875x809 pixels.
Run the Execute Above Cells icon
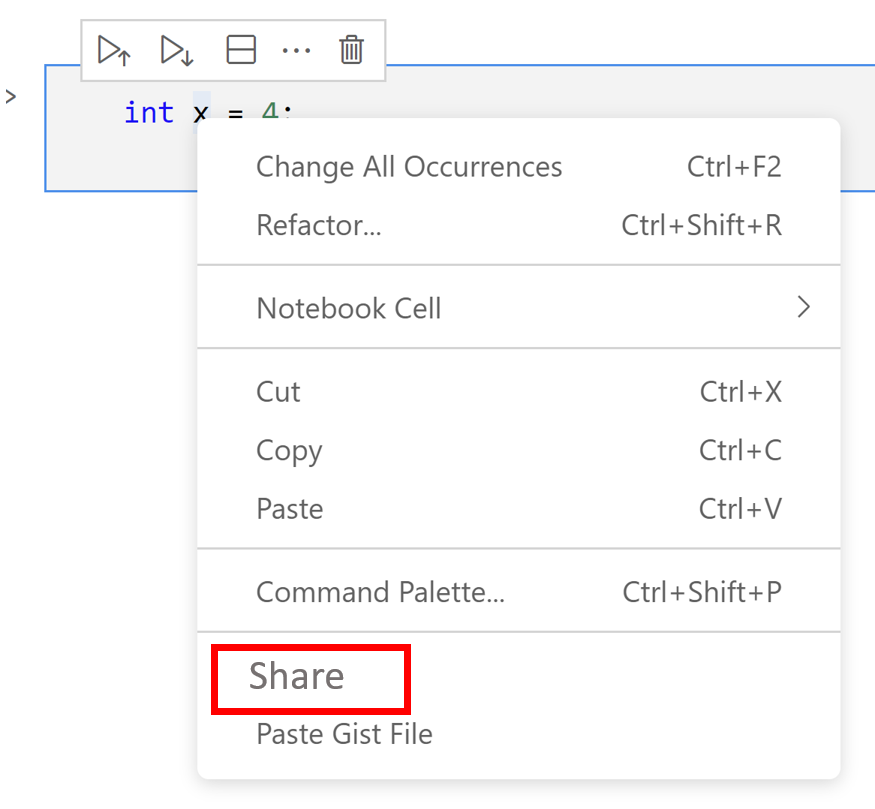114,50
